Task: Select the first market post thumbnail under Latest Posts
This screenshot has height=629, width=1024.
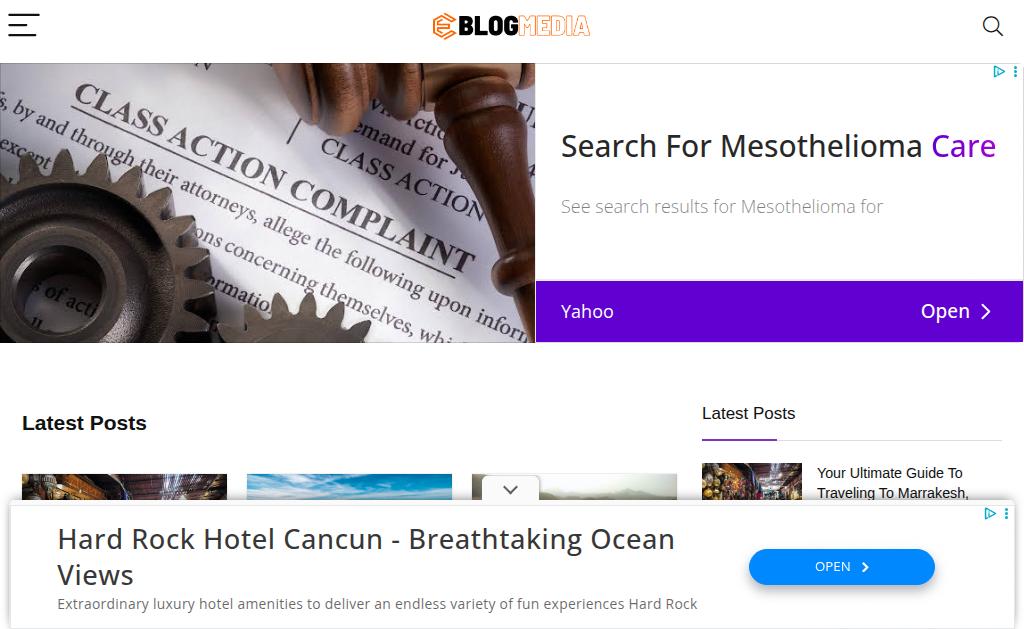Action: (x=124, y=487)
